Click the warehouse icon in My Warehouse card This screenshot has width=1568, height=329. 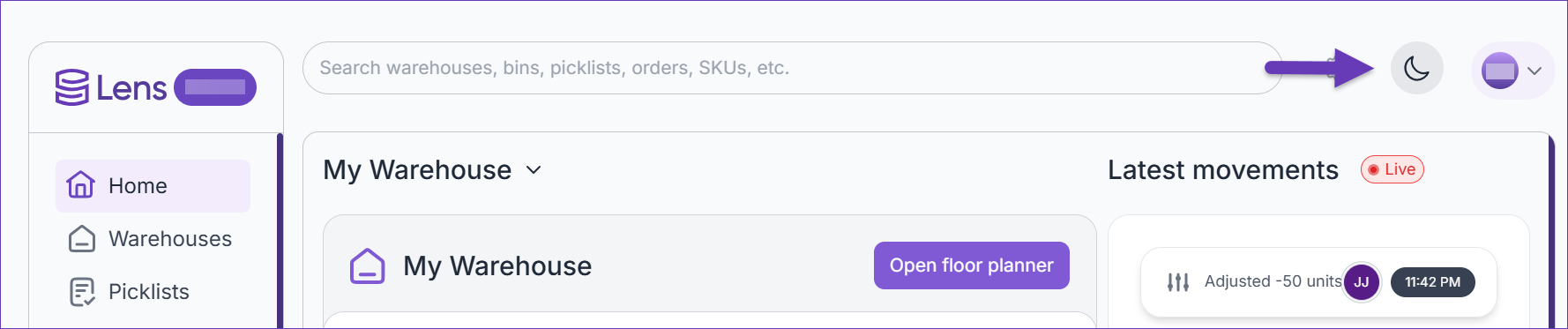click(368, 265)
